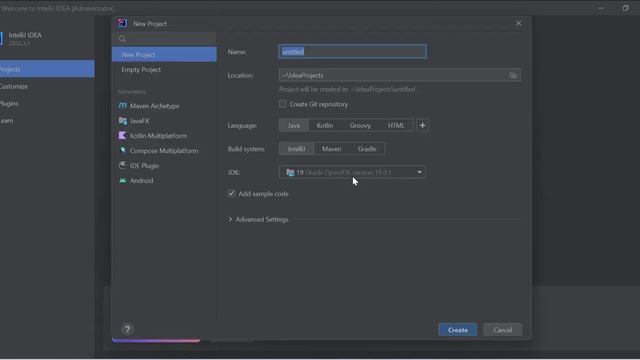Click the JavaFX generator icon
This screenshot has width=640, height=360.
(122, 121)
